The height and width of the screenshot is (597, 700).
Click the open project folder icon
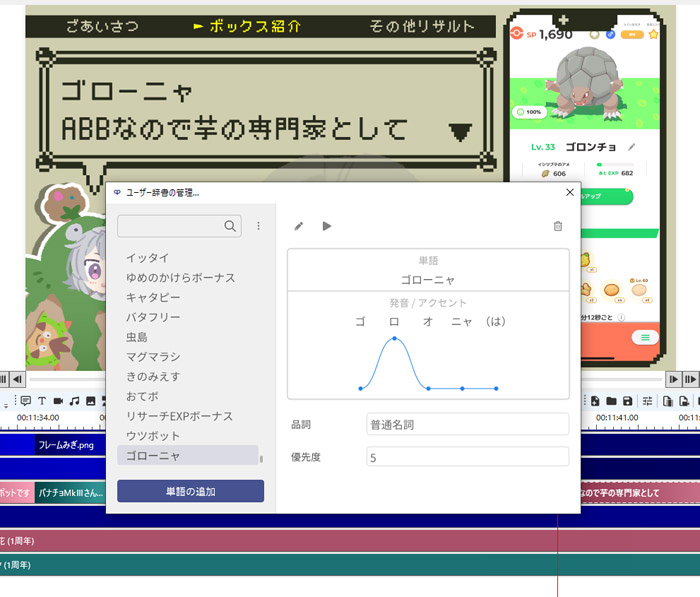pos(611,401)
